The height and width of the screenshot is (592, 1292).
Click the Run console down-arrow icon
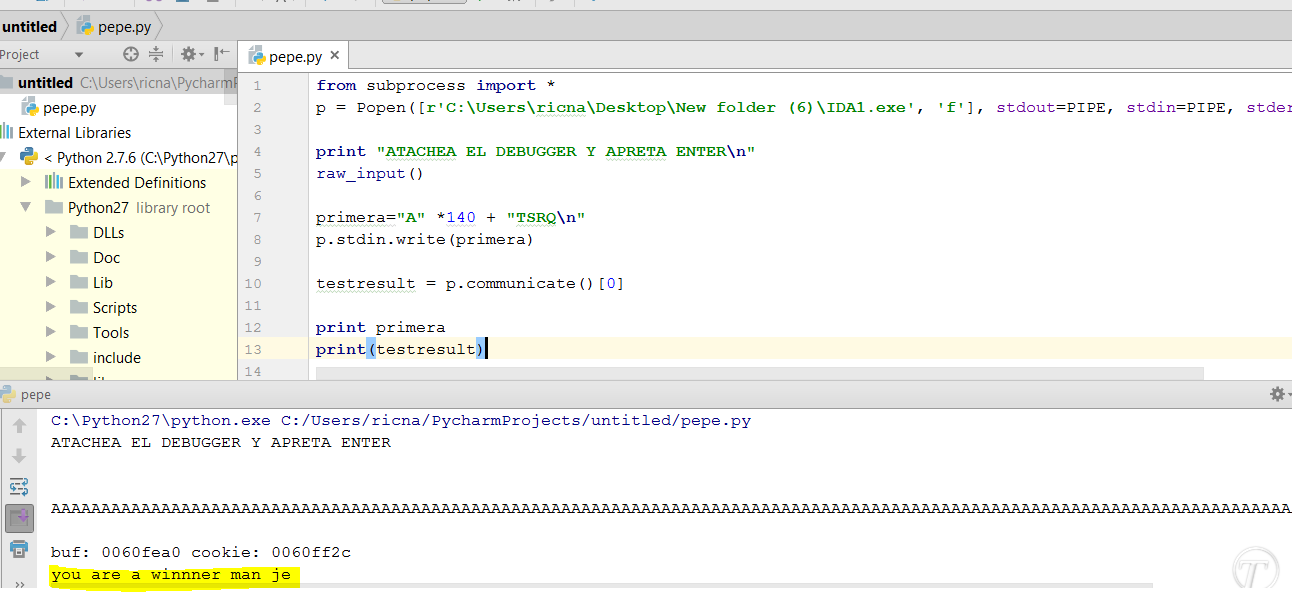click(x=19, y=456)
